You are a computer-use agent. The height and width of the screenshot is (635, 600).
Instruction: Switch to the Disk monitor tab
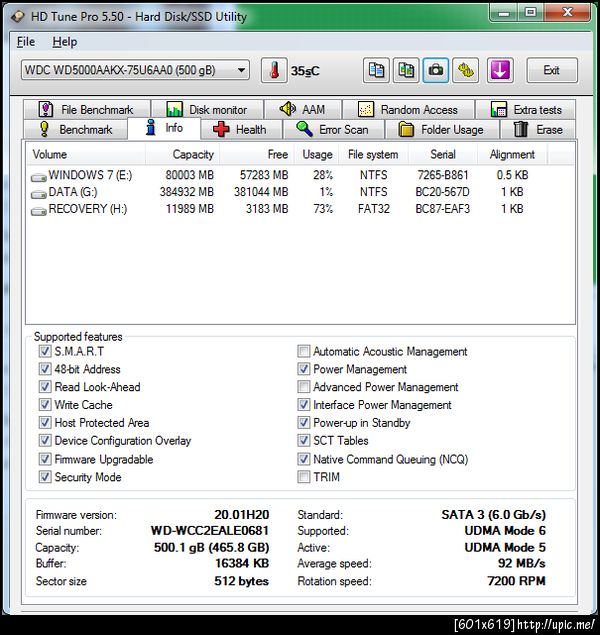(x=207, y=109)
